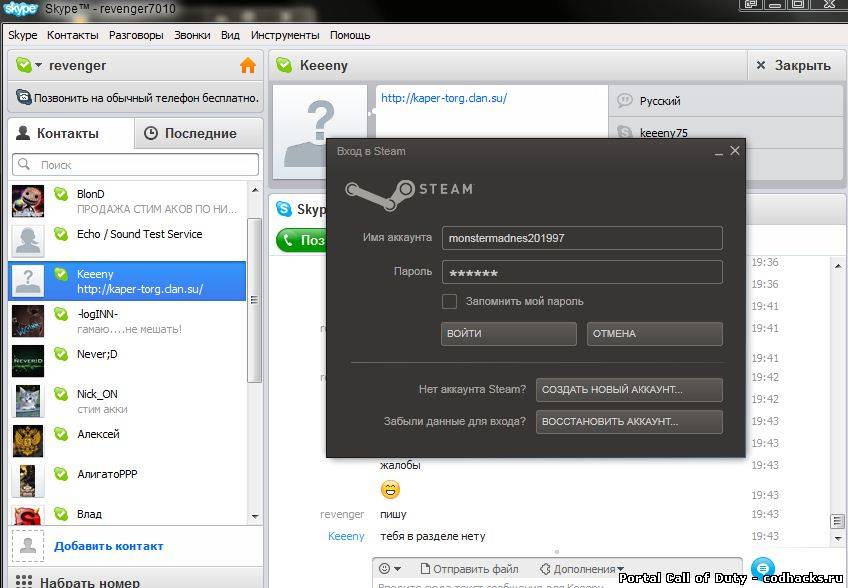Click the Русский language speech bubble icon
This screenshot has height=588, width=848.
pyautogui.click(x=625, y=101)
